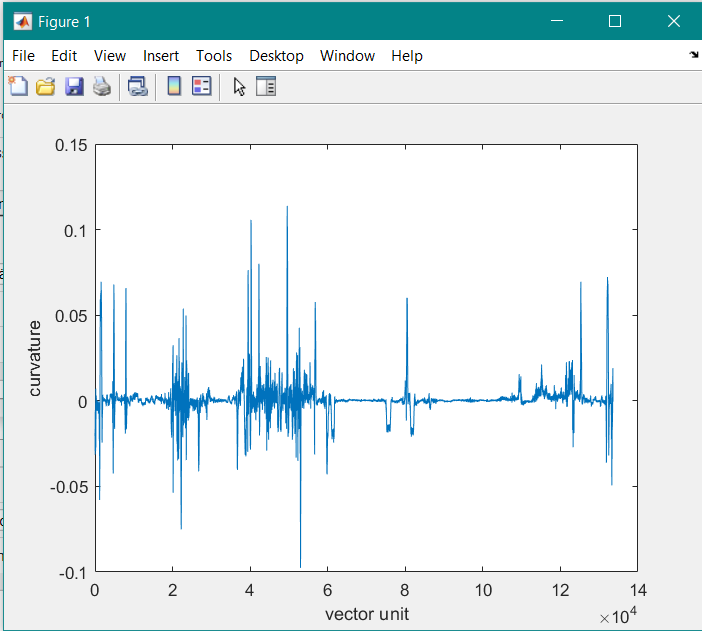Screen dimensions: 702x631
Task: Click the 'vector unit' x-axis label
Action: pos(367,614)
